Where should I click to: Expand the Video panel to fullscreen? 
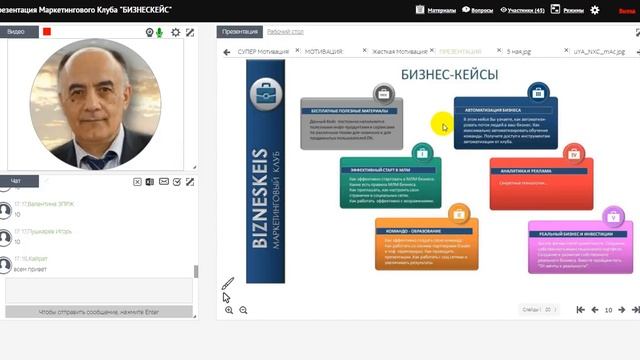pos(190,32)
